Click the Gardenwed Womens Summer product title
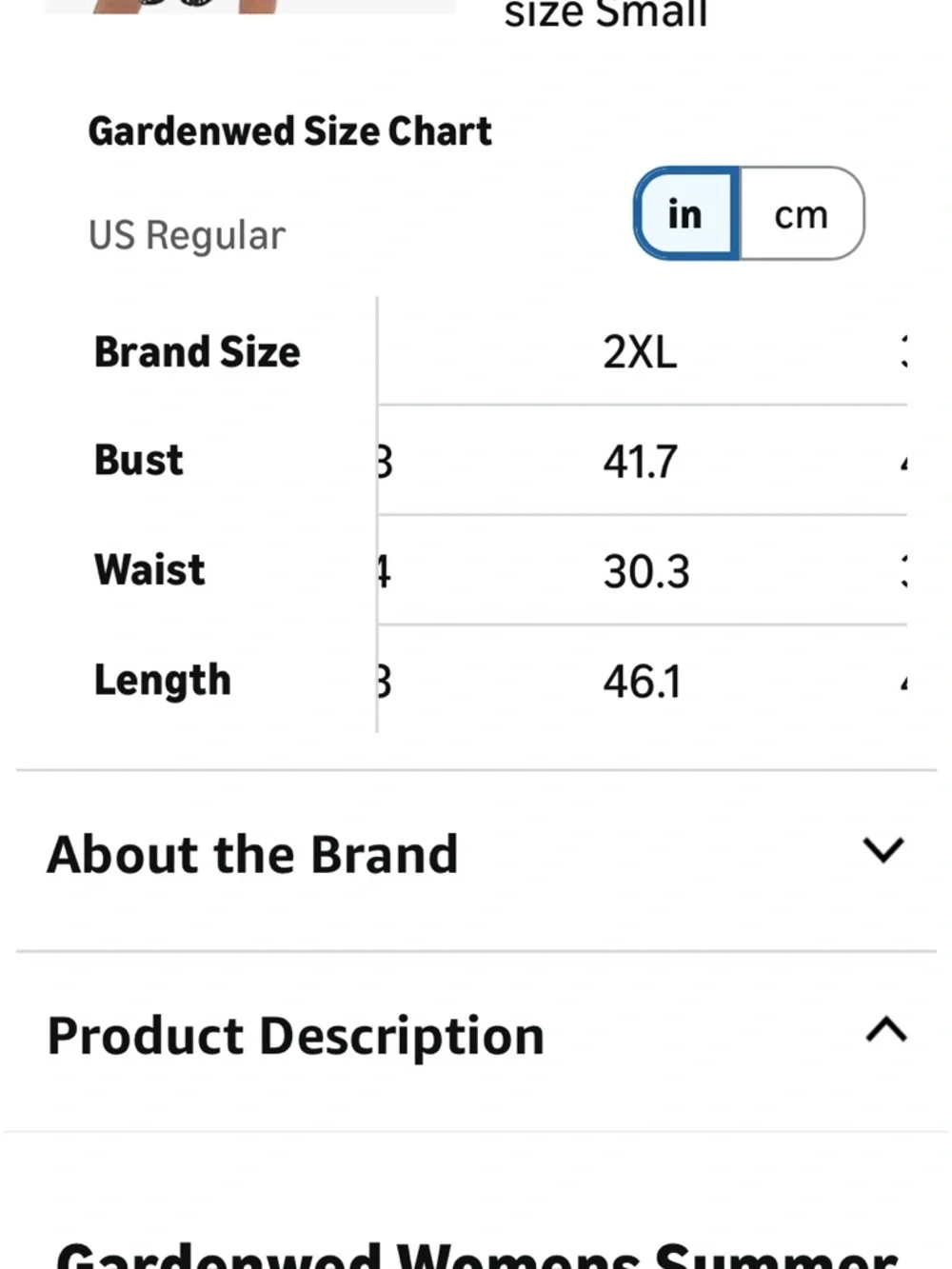The height and width of the screenshot is (1269, 952). [x=476, y=1255]
